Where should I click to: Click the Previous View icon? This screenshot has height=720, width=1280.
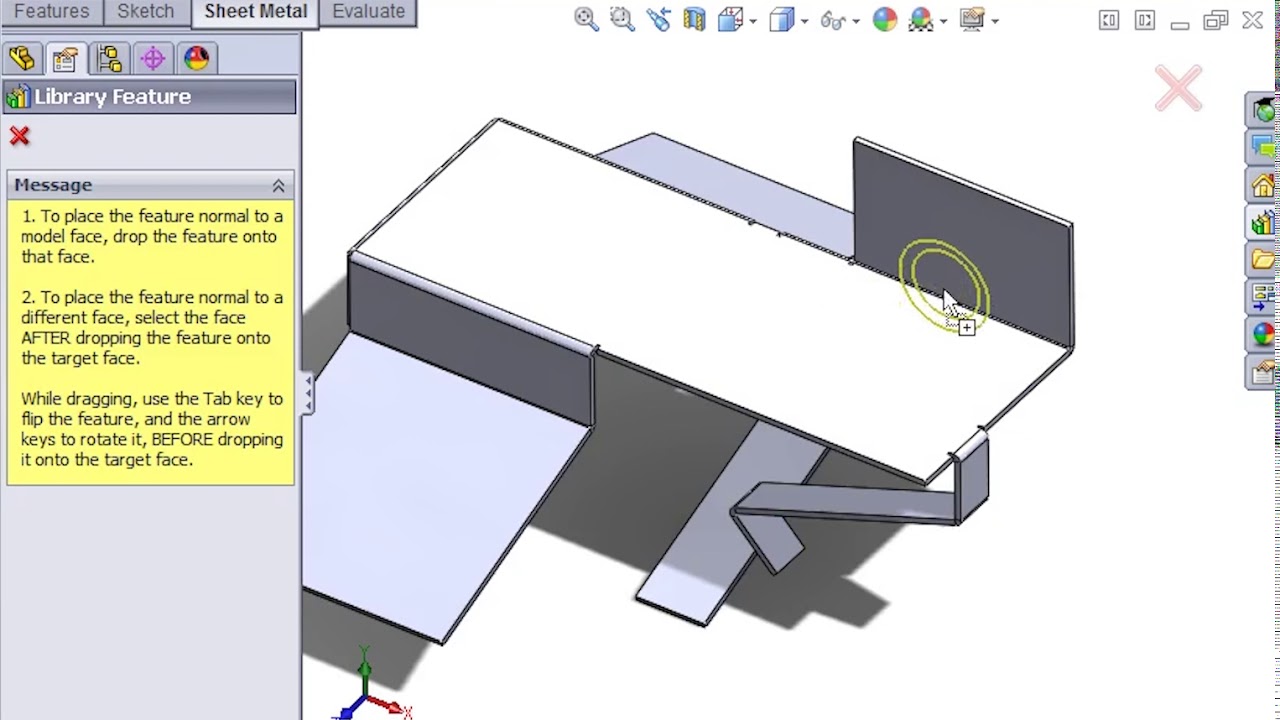click(658, 19)
